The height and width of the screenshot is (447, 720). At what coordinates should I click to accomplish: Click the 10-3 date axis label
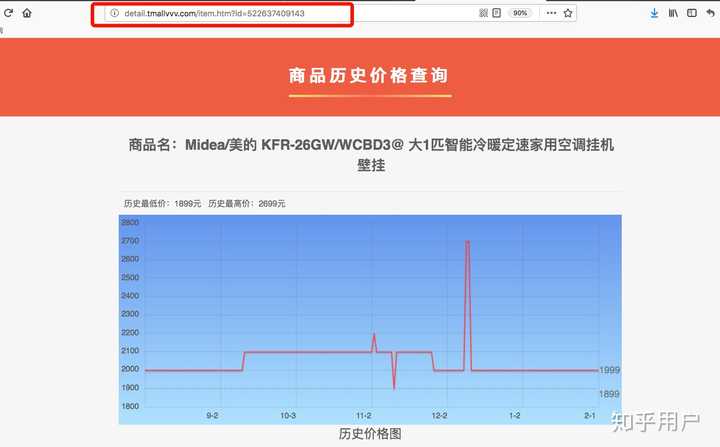point(288,415)
